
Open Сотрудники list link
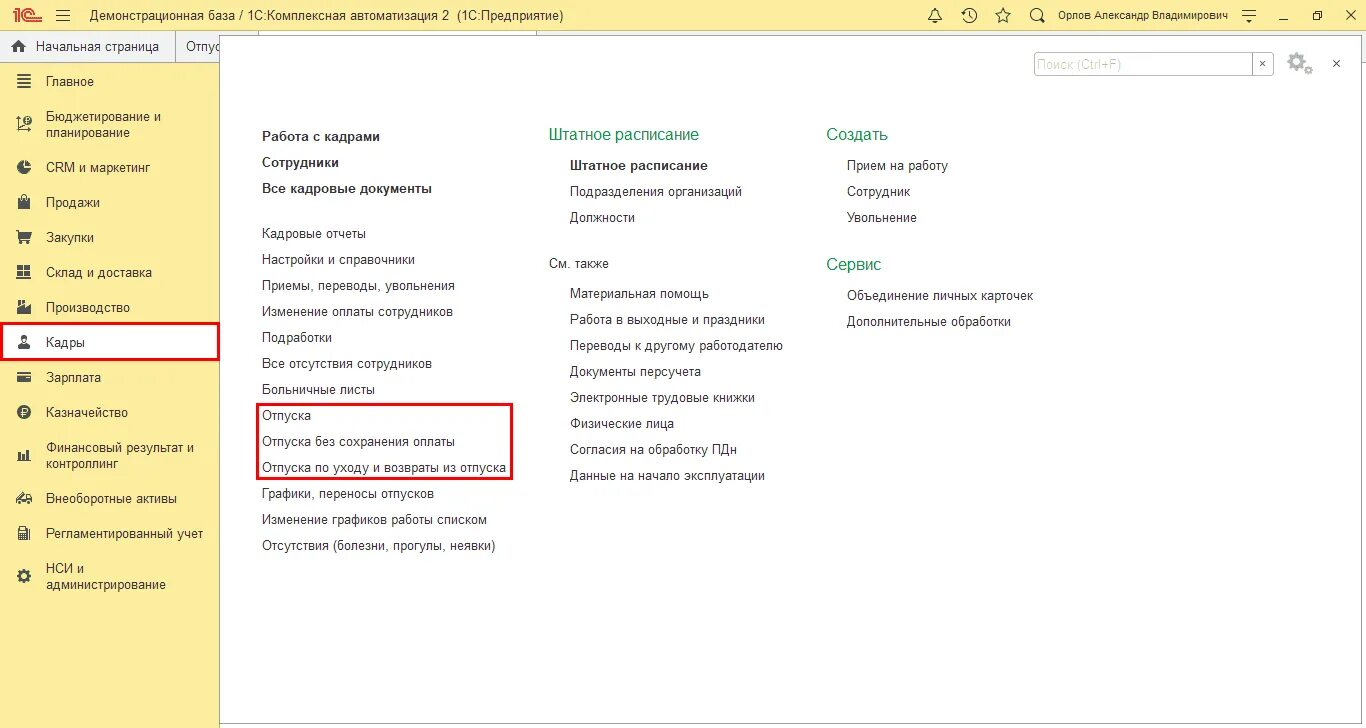click(x=300, y=162)
